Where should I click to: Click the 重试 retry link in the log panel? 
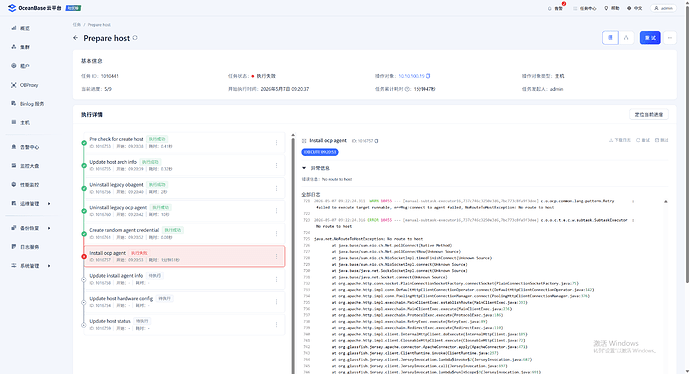tap(643, 140)
